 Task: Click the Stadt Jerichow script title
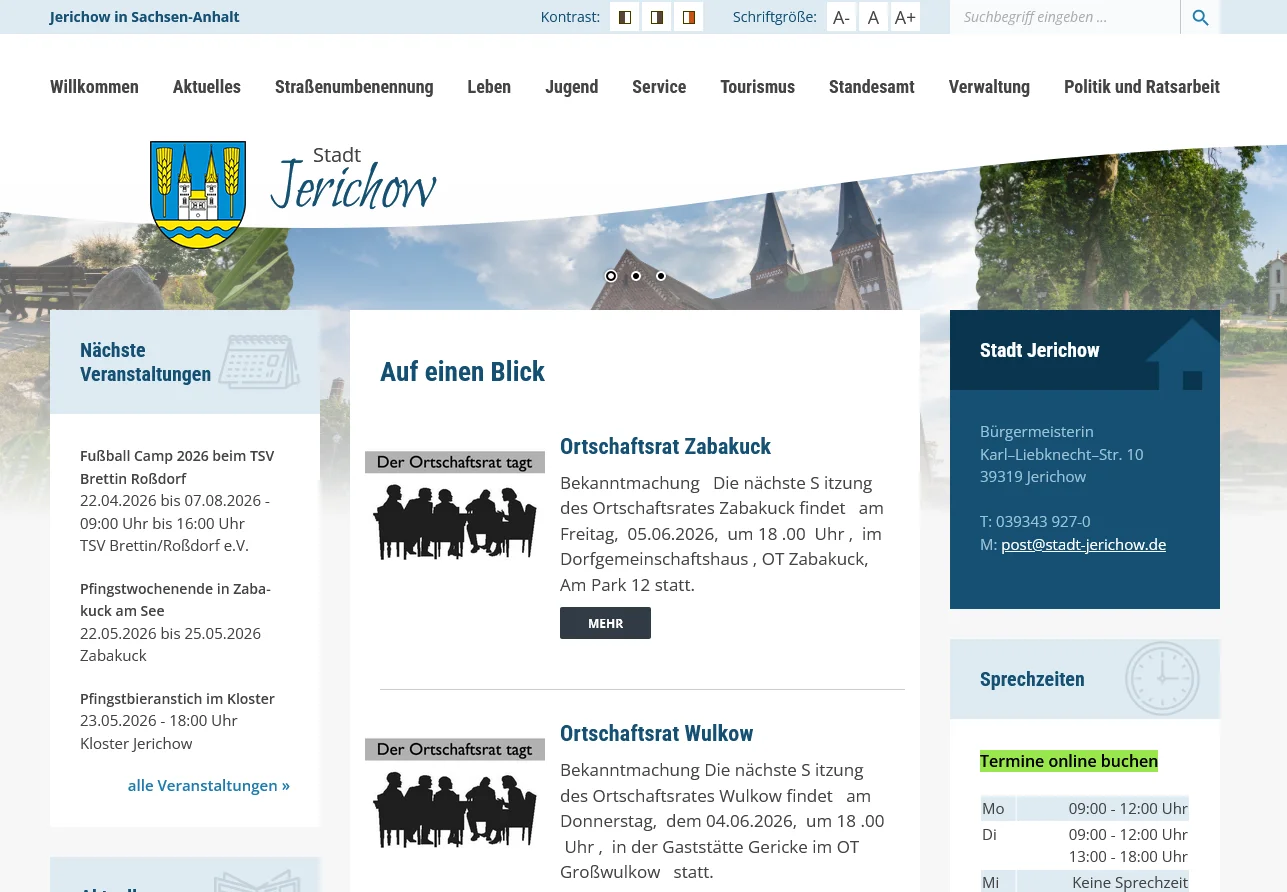click(x=353, y=178)
